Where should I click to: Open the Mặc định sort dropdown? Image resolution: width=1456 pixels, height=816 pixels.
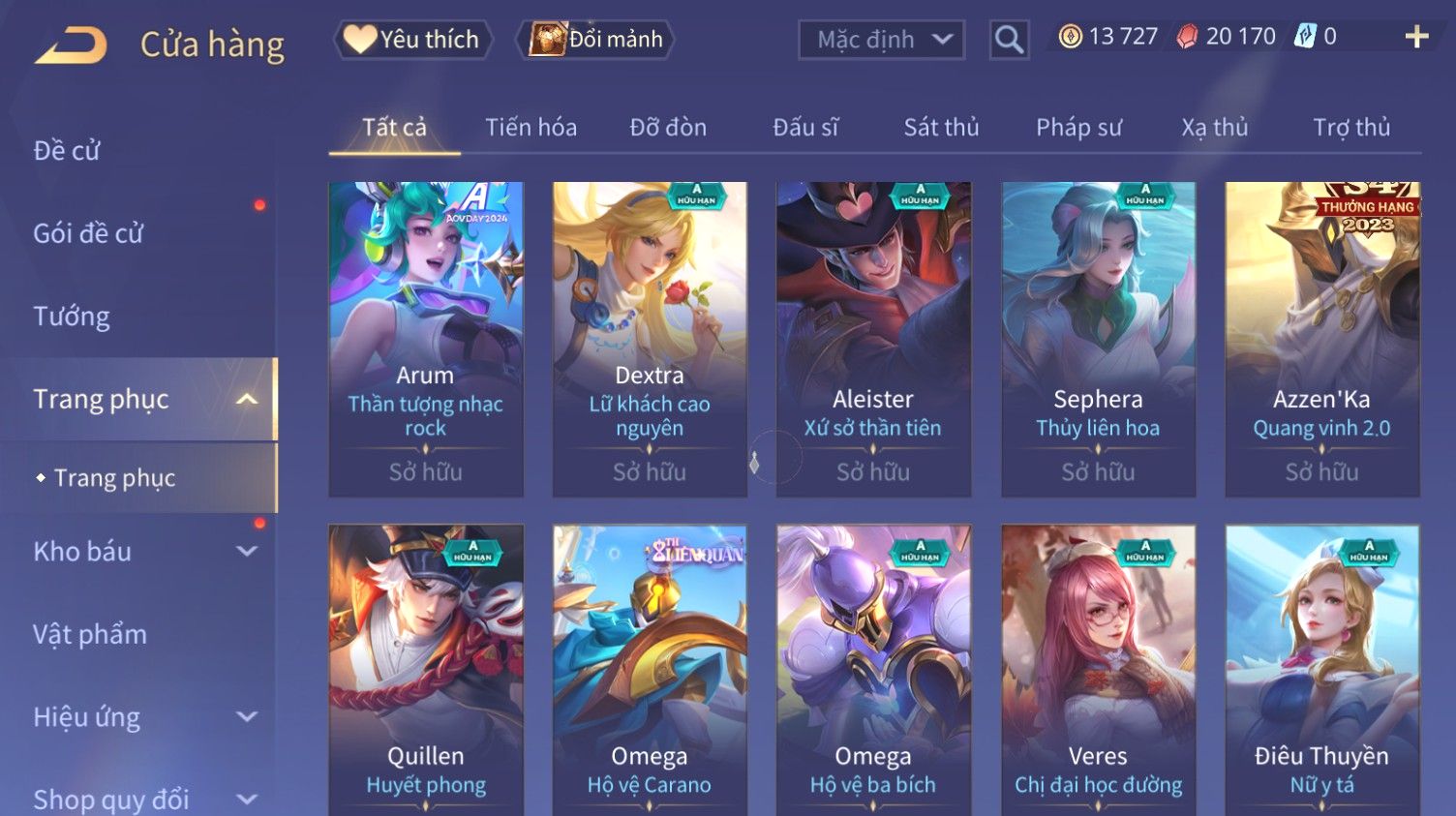click(881, 40)
